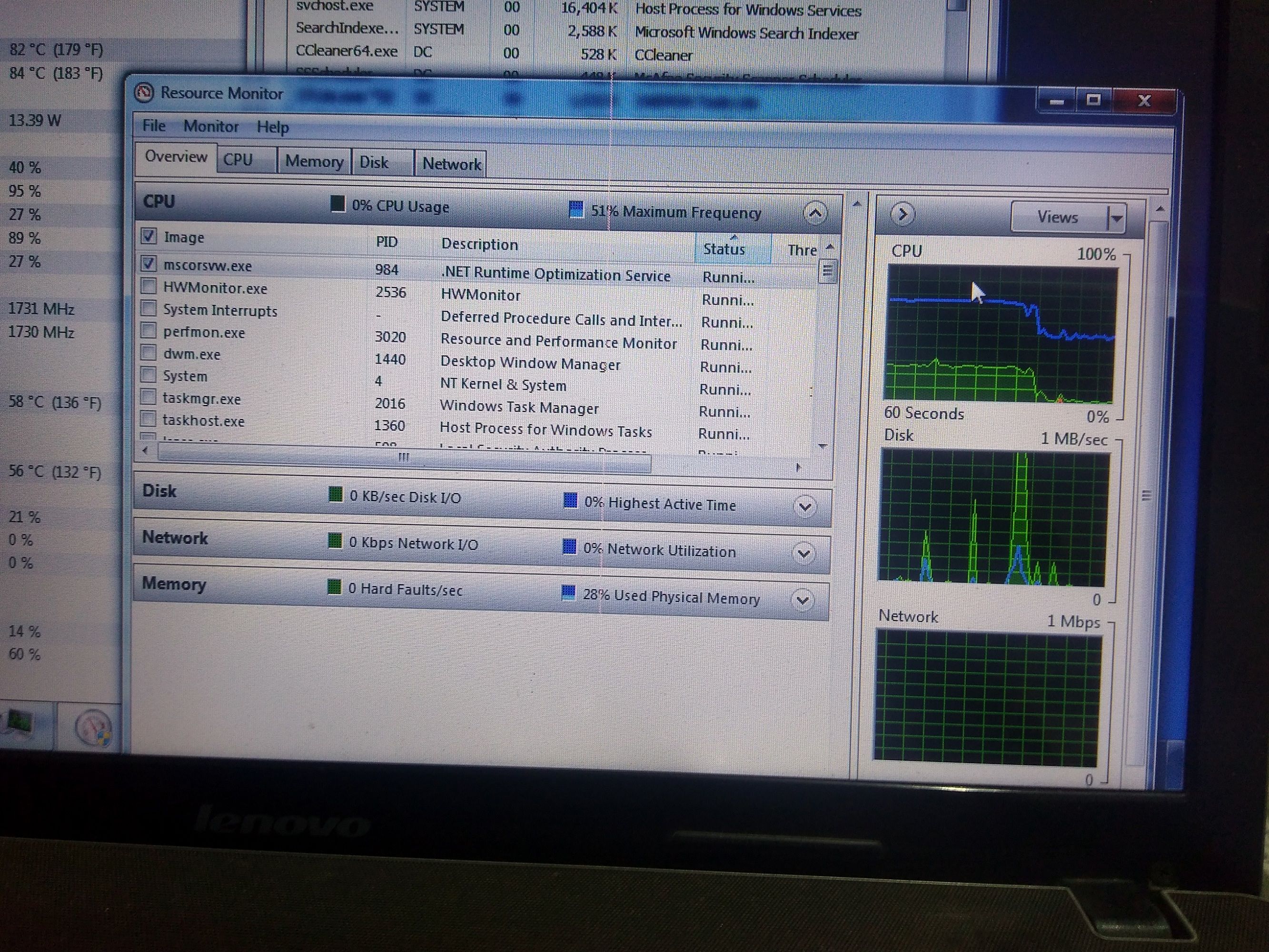Expand the Disk section chevron

(x=805, y=506)
